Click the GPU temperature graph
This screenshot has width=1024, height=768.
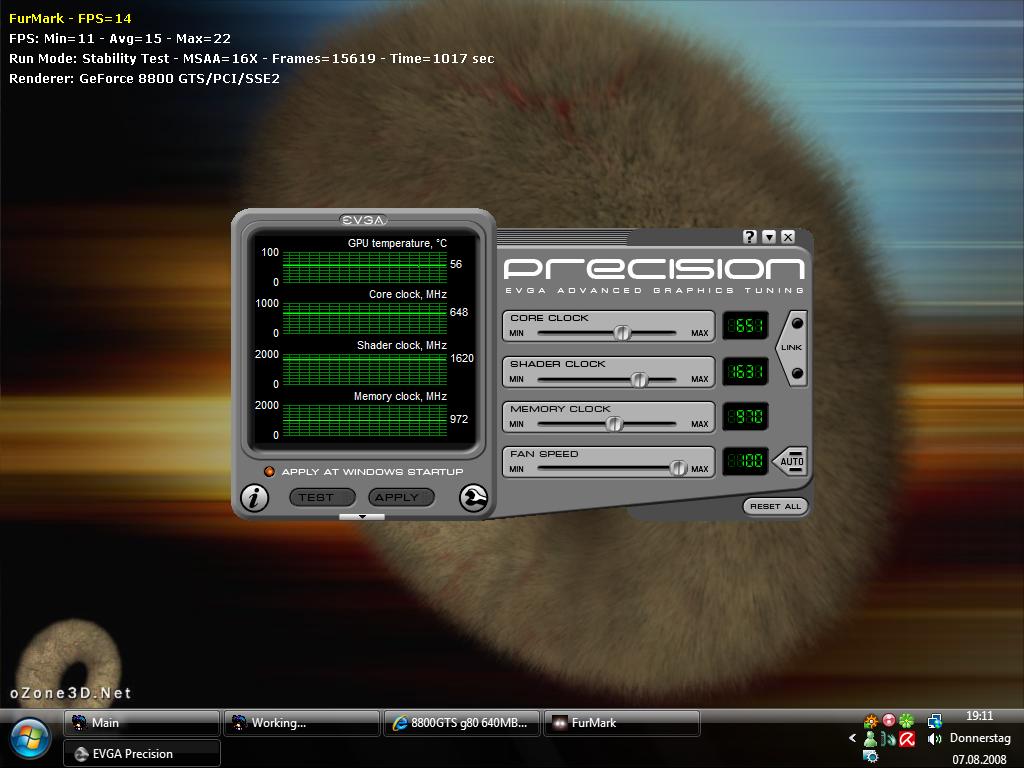[x=364, y=268]
